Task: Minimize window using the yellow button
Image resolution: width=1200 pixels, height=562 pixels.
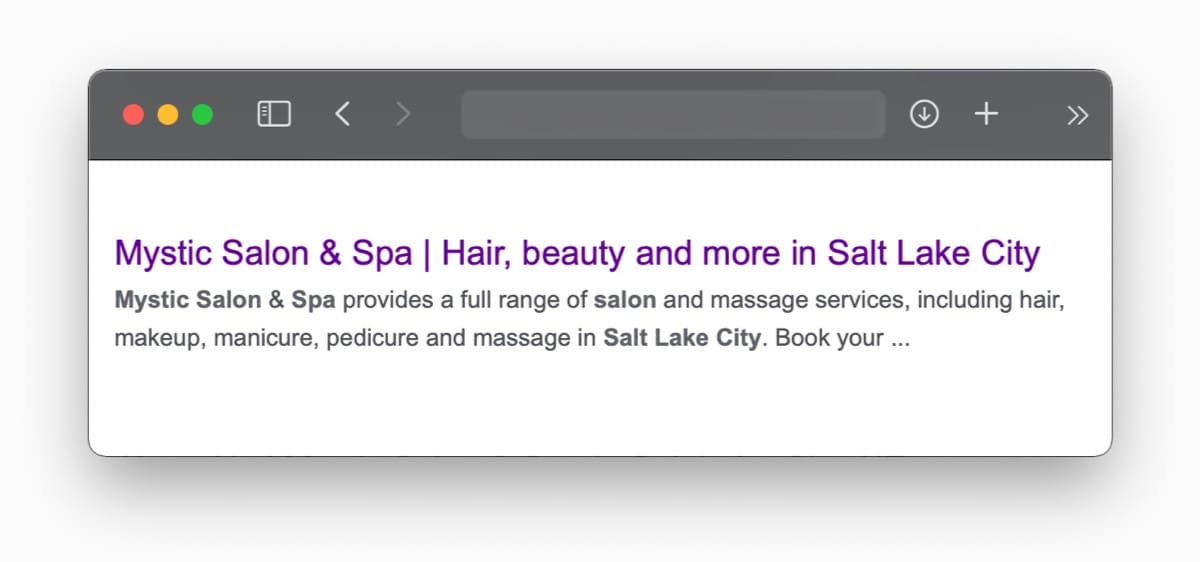Action: point(168,114)
